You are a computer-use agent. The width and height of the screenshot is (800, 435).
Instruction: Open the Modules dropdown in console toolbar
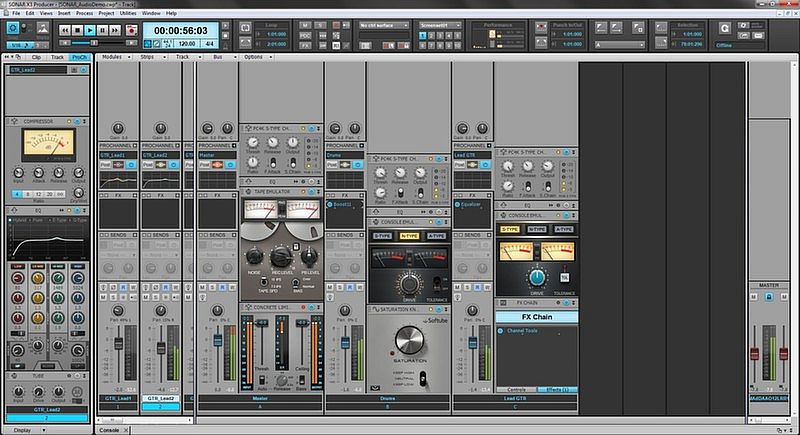pyautogui.click(x=111, y=57)
